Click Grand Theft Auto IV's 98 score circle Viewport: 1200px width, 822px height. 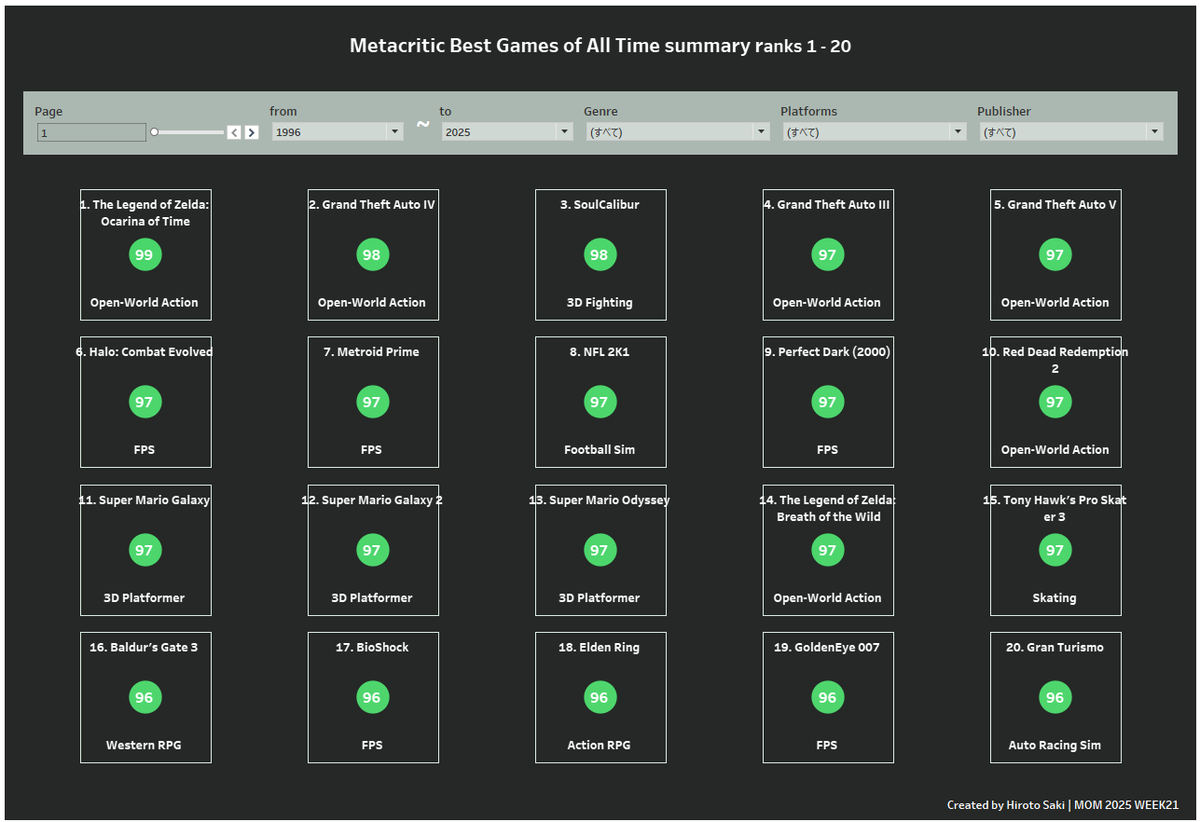(x=373, y=254)
